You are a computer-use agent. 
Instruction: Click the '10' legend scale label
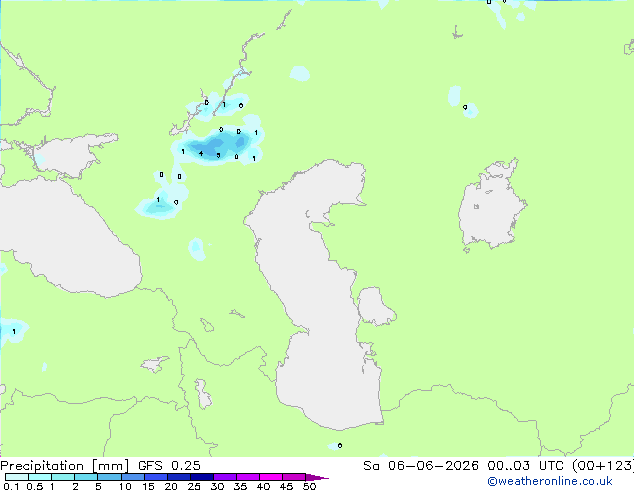[x=125, y=486]
